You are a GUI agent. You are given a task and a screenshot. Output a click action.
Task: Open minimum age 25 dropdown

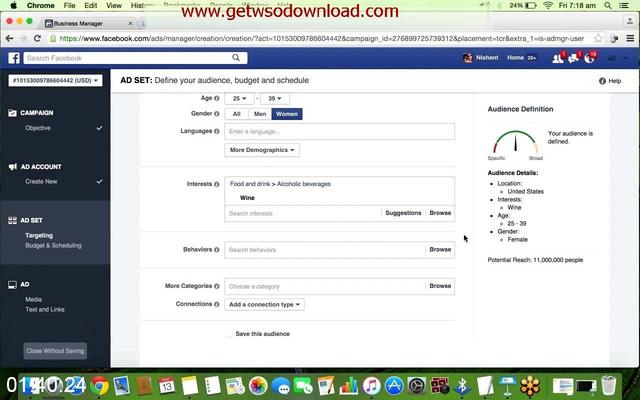click(x=240, y=98)
